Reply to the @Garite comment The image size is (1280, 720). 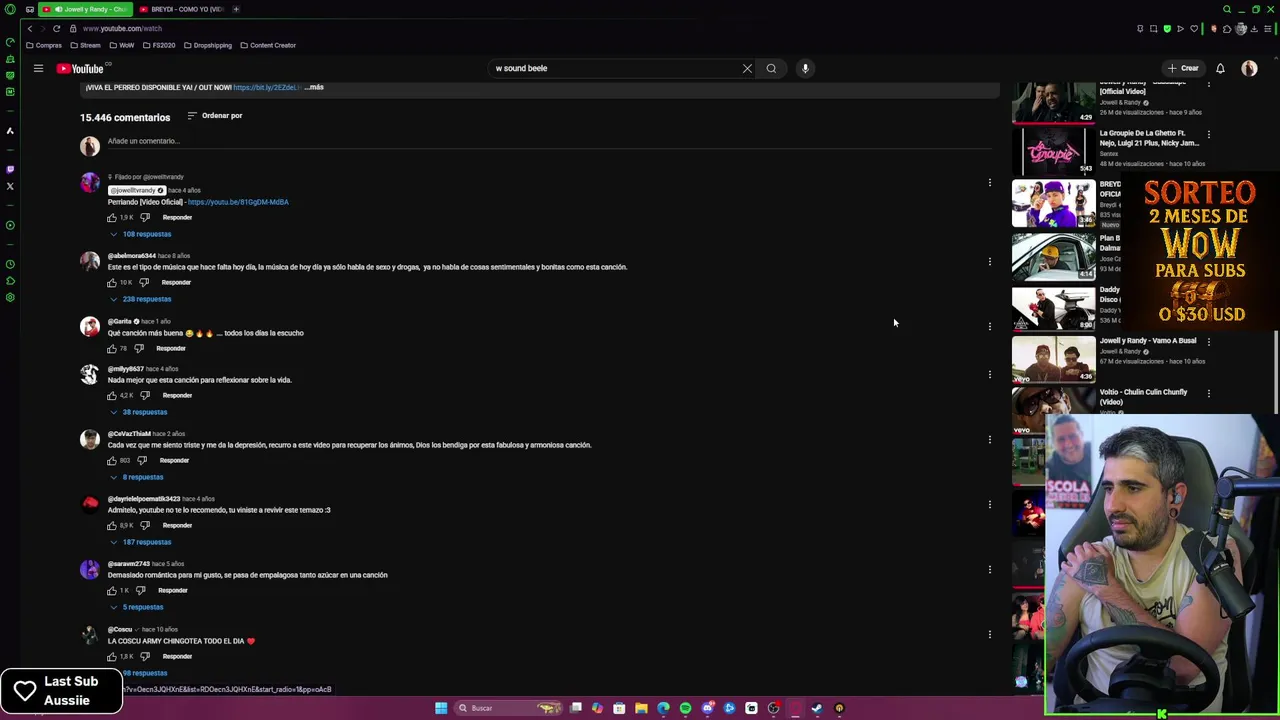coord(171,348)
